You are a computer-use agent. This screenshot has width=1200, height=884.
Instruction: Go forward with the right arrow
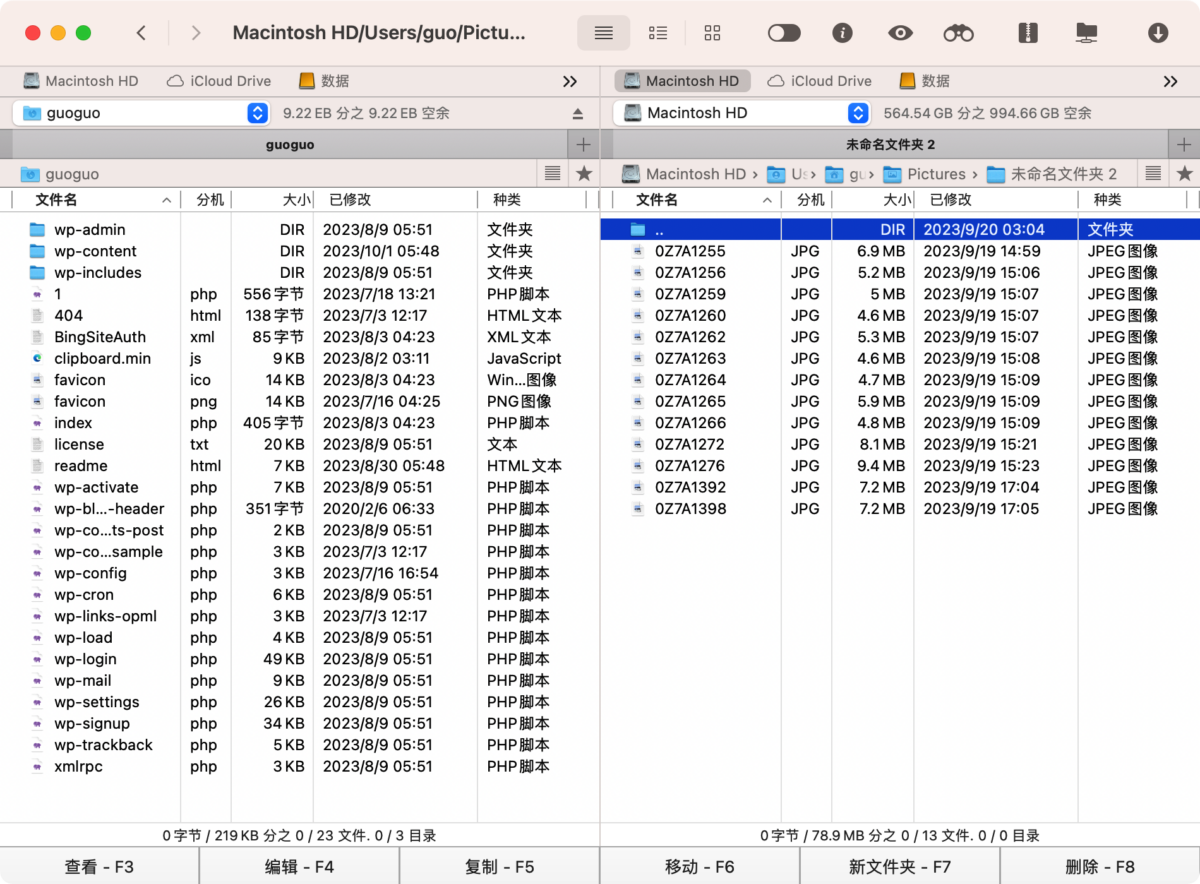pyautogui.click(x=196, y=33)
